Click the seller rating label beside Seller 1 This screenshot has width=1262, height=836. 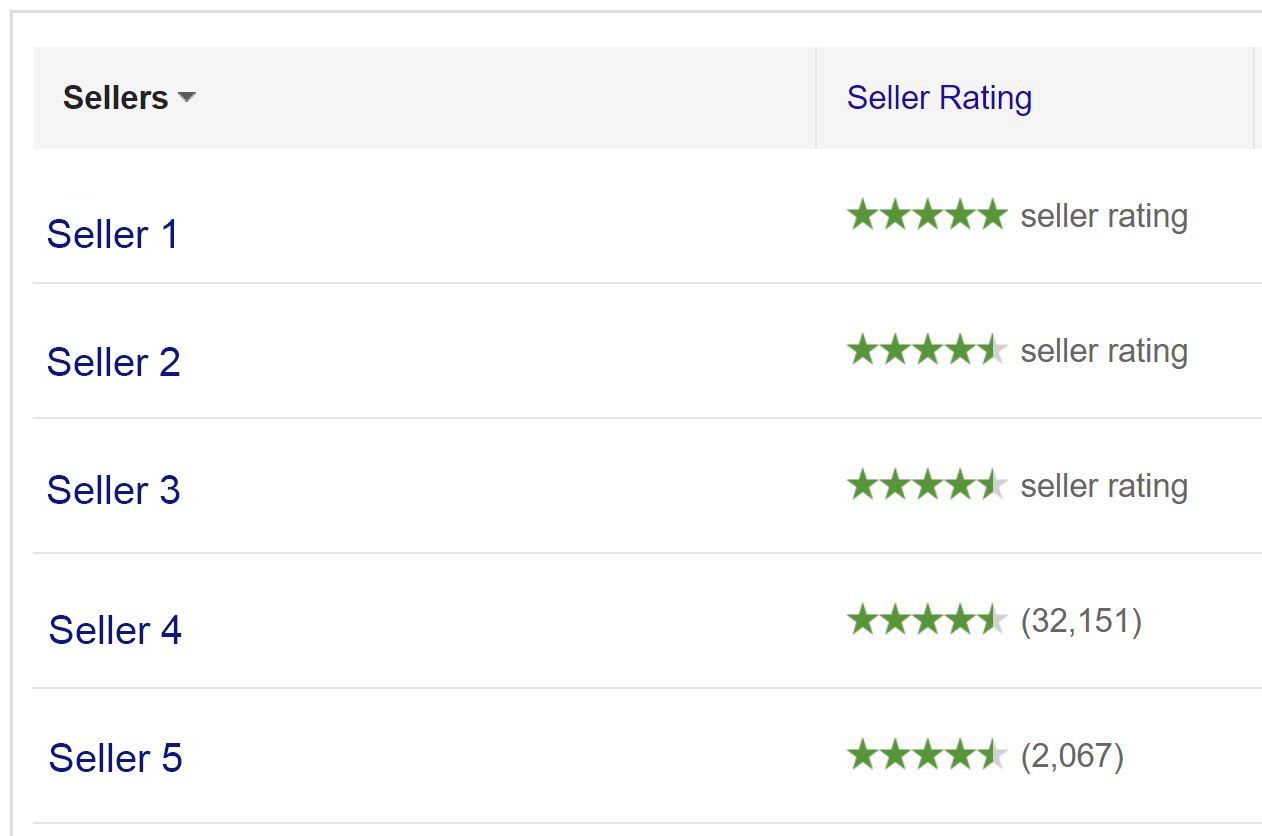click(1102, 215)
